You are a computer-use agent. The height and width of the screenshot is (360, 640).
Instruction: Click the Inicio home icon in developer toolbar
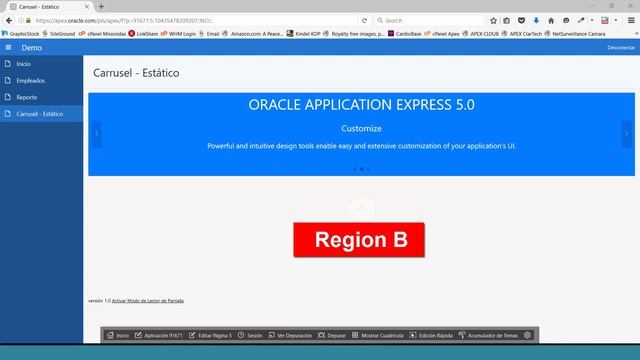pyautogui.click(x=118, y=335)
